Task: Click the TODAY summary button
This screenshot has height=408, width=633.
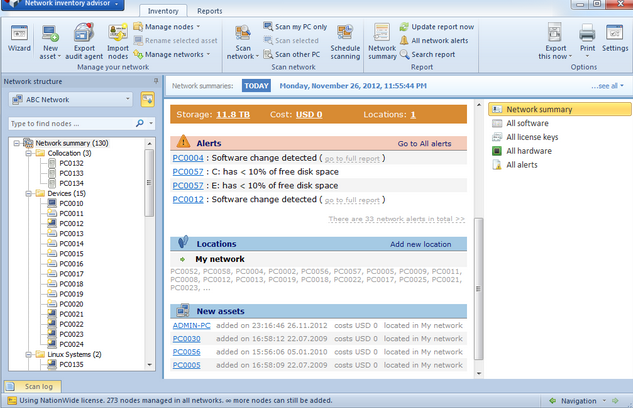Action: 256,86
